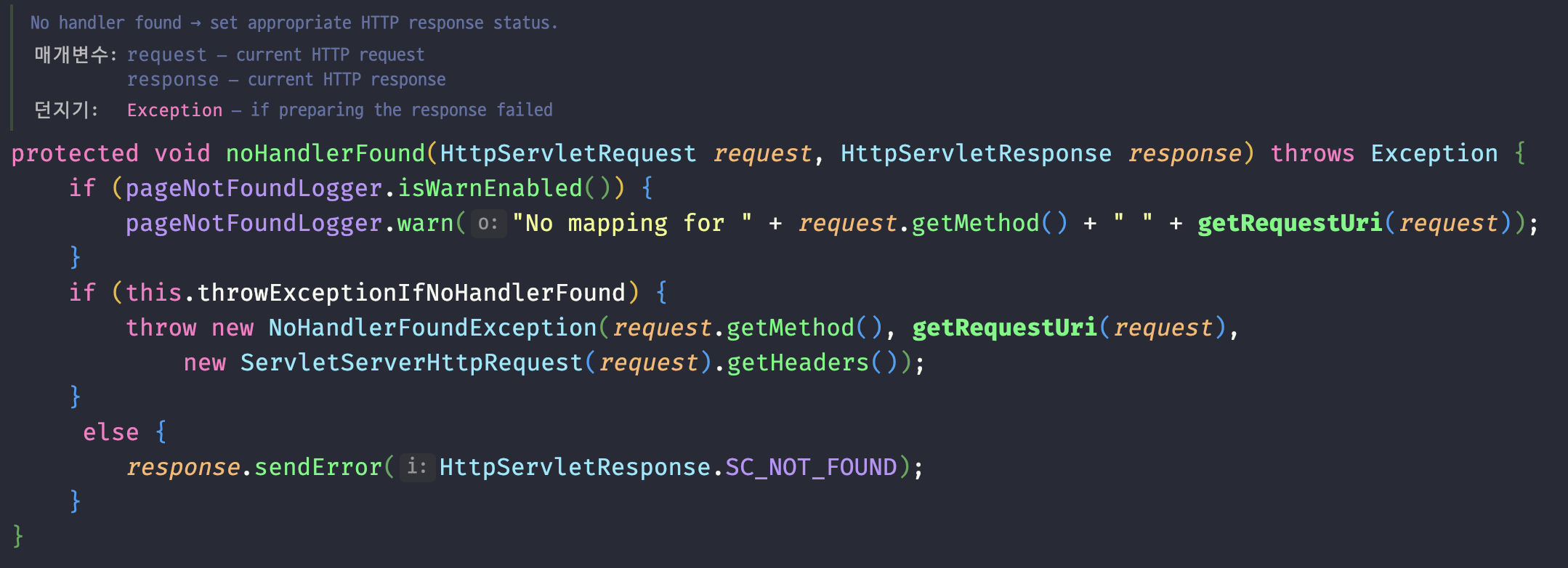
Task: Click the isWarnEnabled method call
Action: click(x=490, y=188)
